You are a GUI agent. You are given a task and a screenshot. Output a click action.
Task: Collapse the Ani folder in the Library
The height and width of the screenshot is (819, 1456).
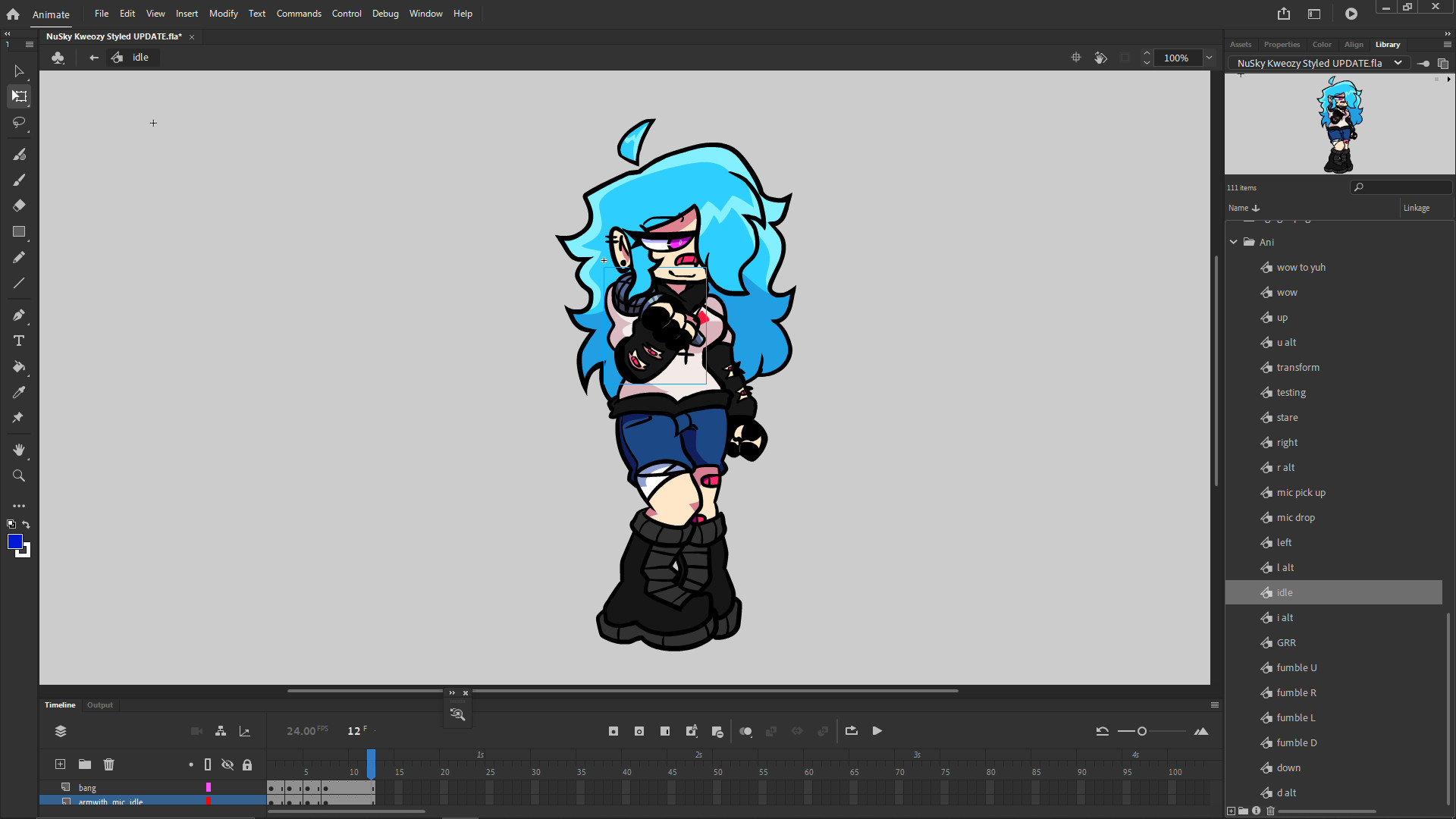point(1235,242)
